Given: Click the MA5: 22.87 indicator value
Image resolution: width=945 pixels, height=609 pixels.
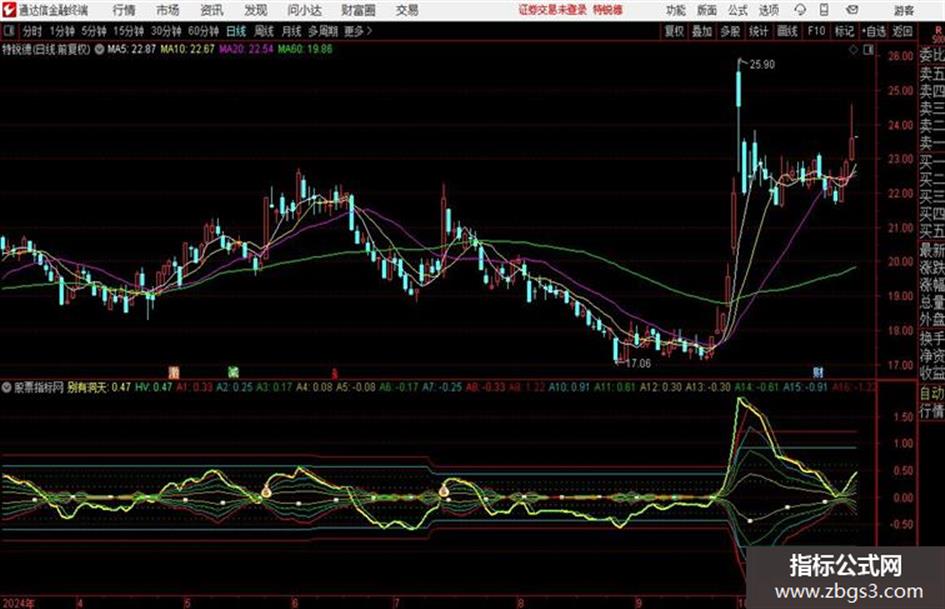Looking at the screenshot, I should [x=131, y=49].
